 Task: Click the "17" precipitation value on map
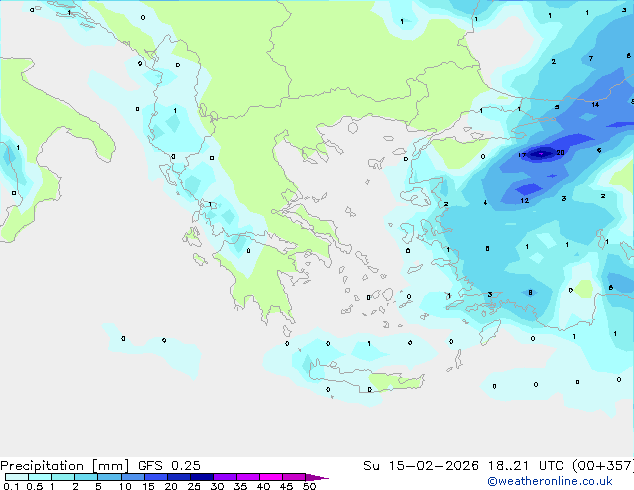(522, 155)
